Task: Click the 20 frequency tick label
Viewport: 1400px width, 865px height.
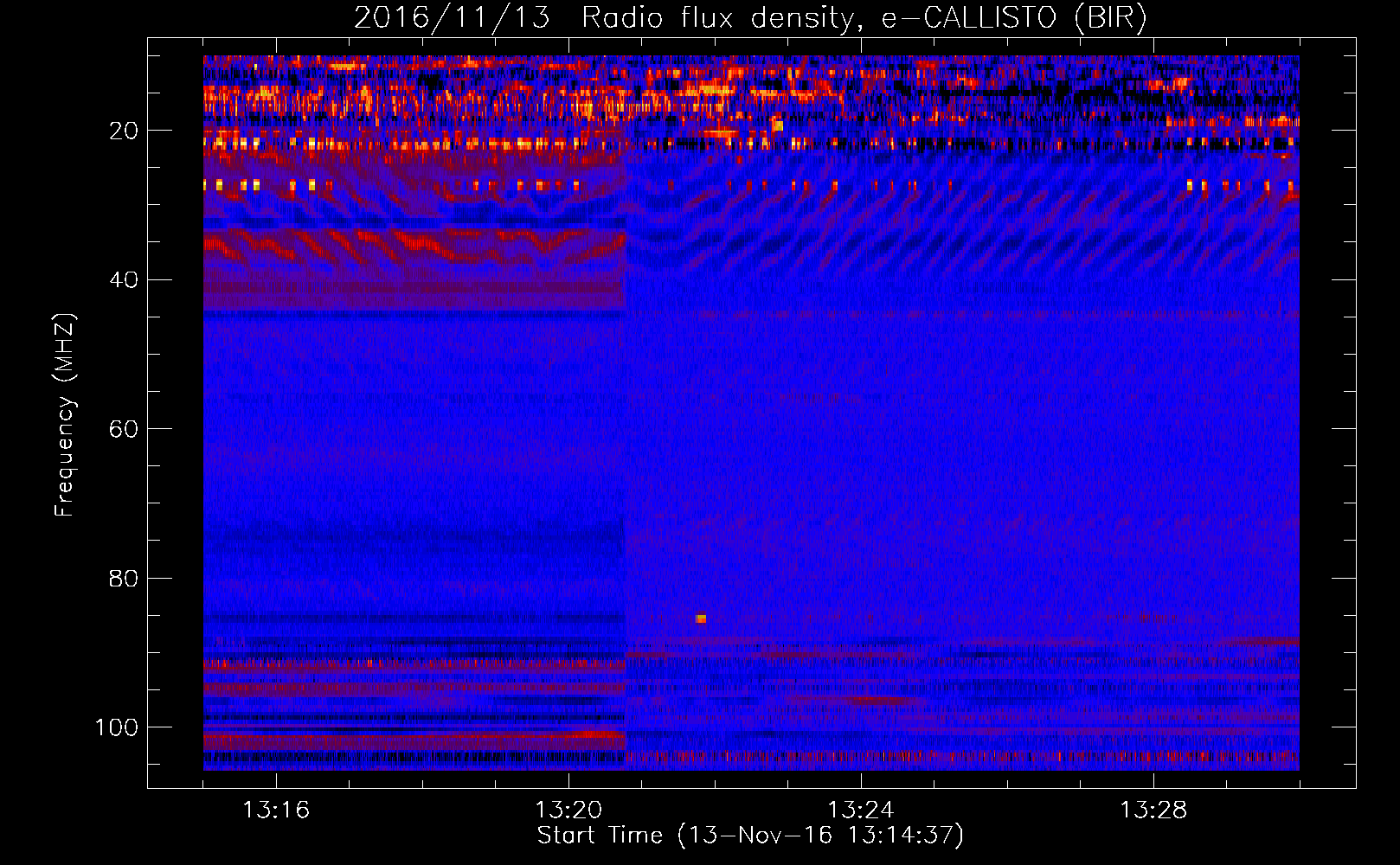Action: pyautogui.click(x=125, y=131)
